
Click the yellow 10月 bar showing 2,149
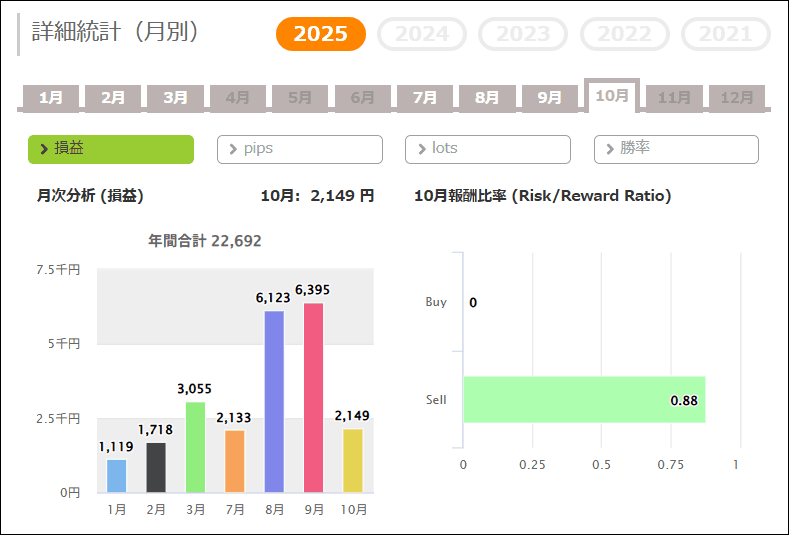(x=353, y=461)
